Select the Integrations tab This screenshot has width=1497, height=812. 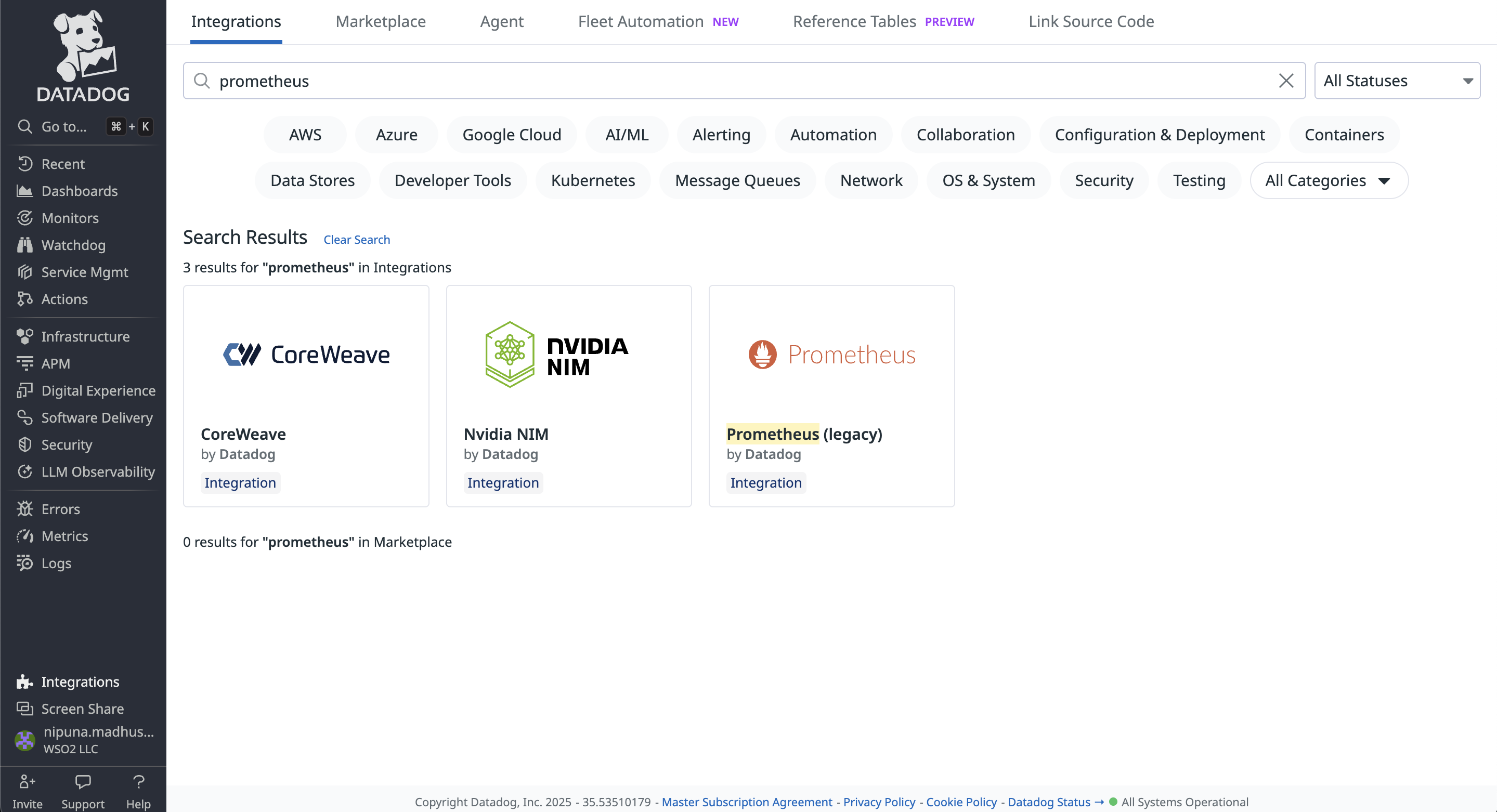(x=236, y=21)
